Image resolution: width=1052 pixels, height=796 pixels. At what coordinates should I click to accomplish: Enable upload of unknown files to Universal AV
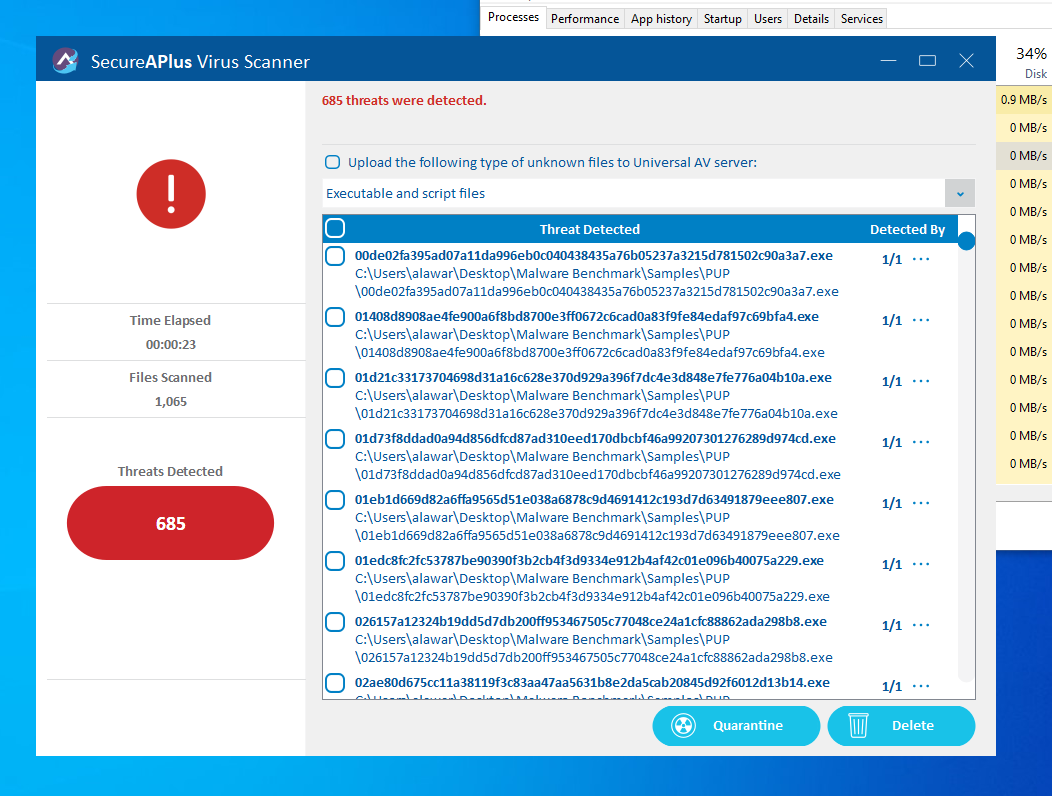pos(332,162)
